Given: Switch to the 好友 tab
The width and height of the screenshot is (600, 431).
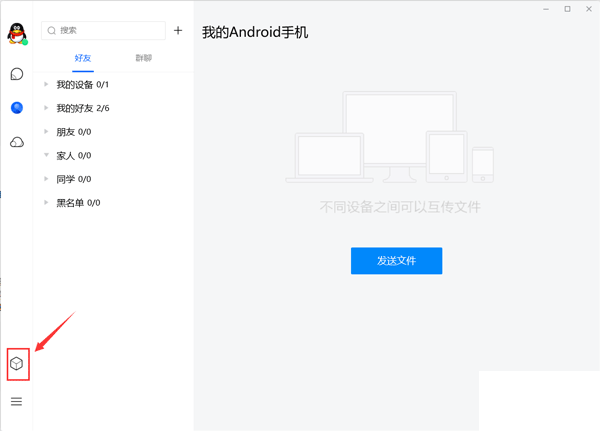Looking at the screenshot, I should (x=83, y=59).
